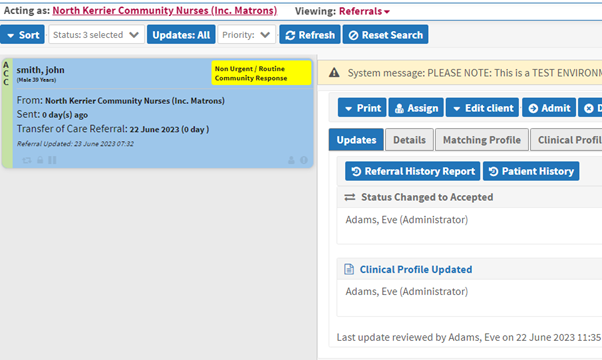Click the Clinical Profile Updated document icon
This screenshot has height=360, width=602.
coord(349,269)
